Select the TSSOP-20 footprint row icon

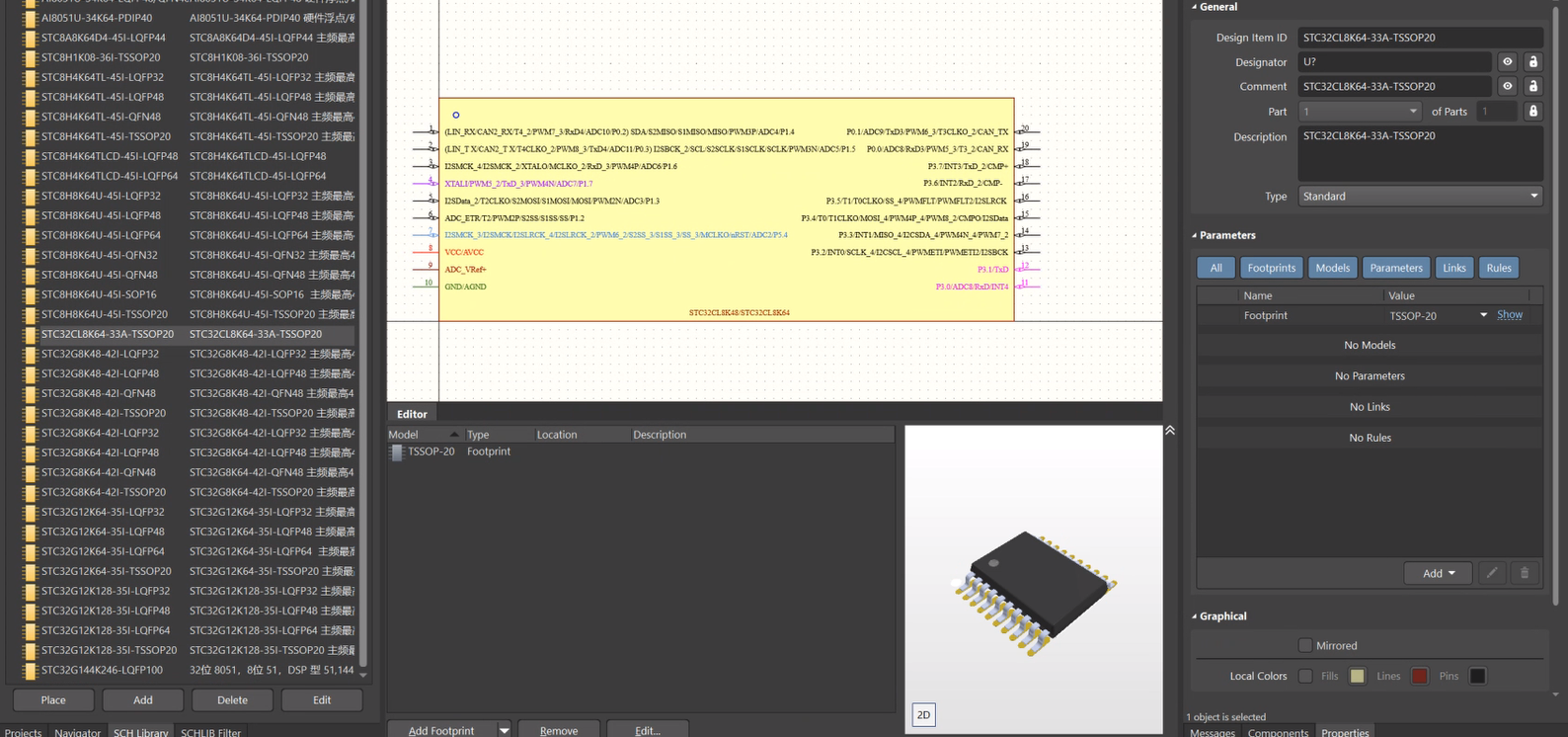tap(397, 451)
